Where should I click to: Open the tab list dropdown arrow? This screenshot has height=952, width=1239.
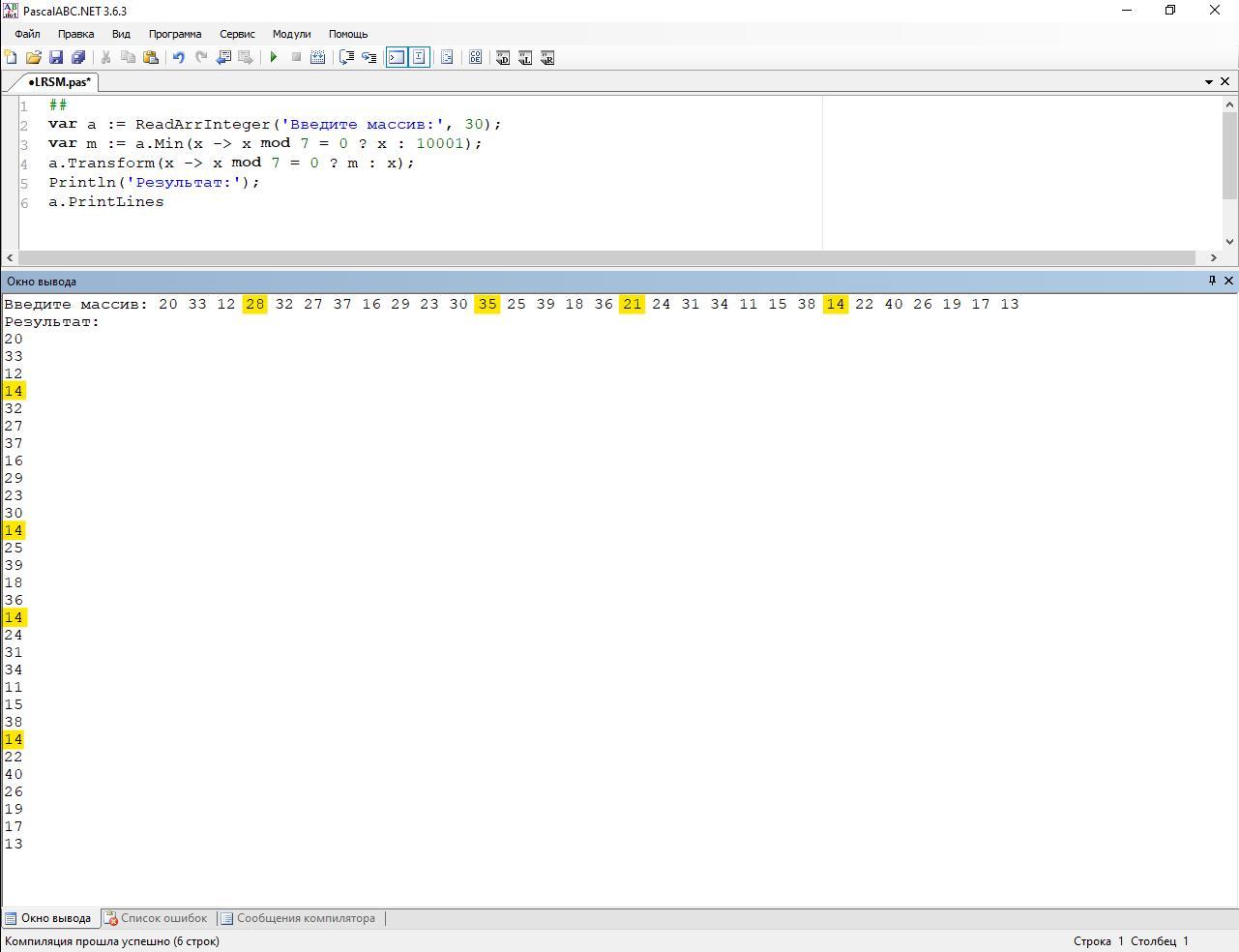click(1208, 82)
